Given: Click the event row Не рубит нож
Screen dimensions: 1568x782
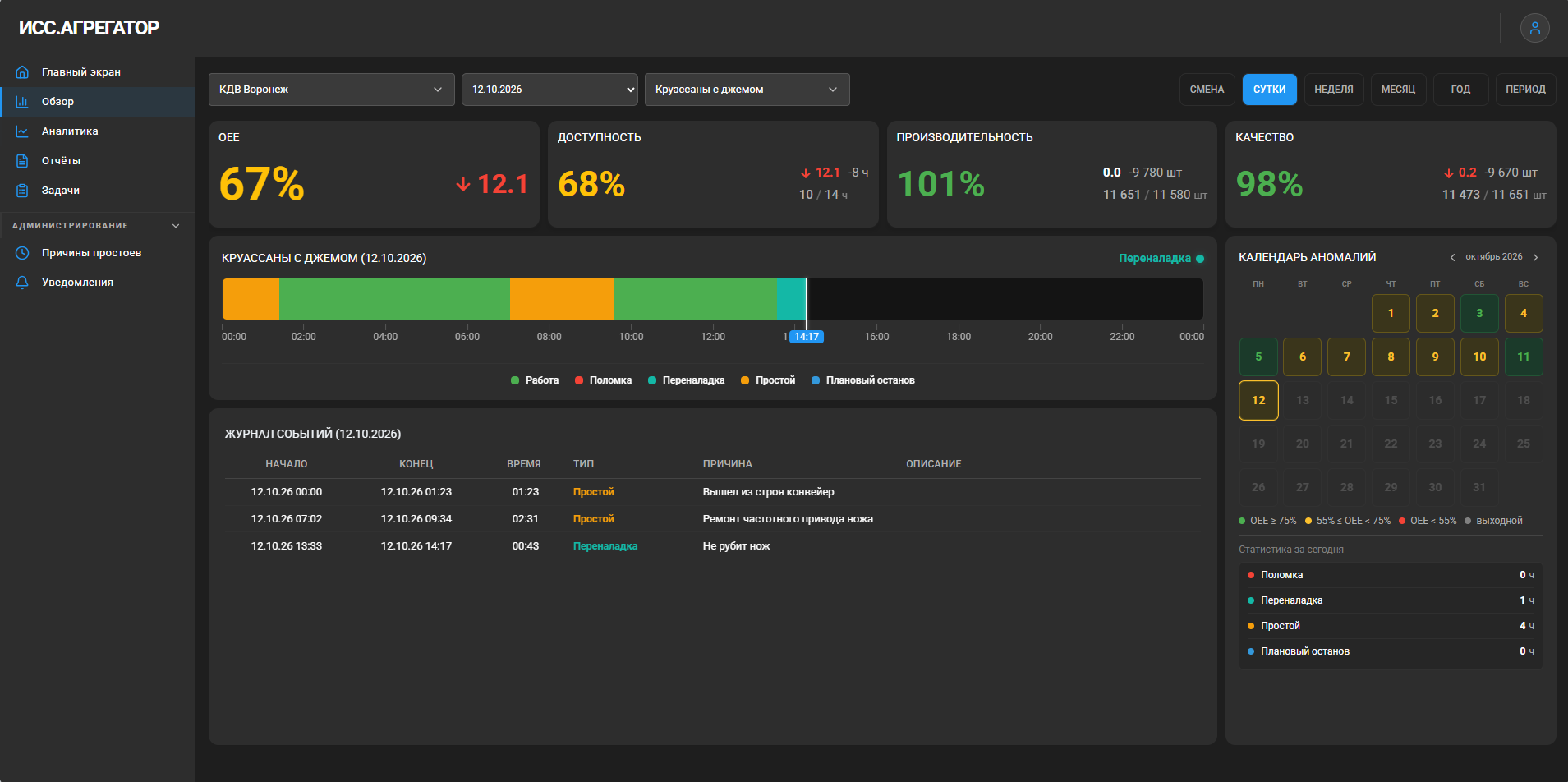Looking at the screenshot, I should tap(712, 546).
